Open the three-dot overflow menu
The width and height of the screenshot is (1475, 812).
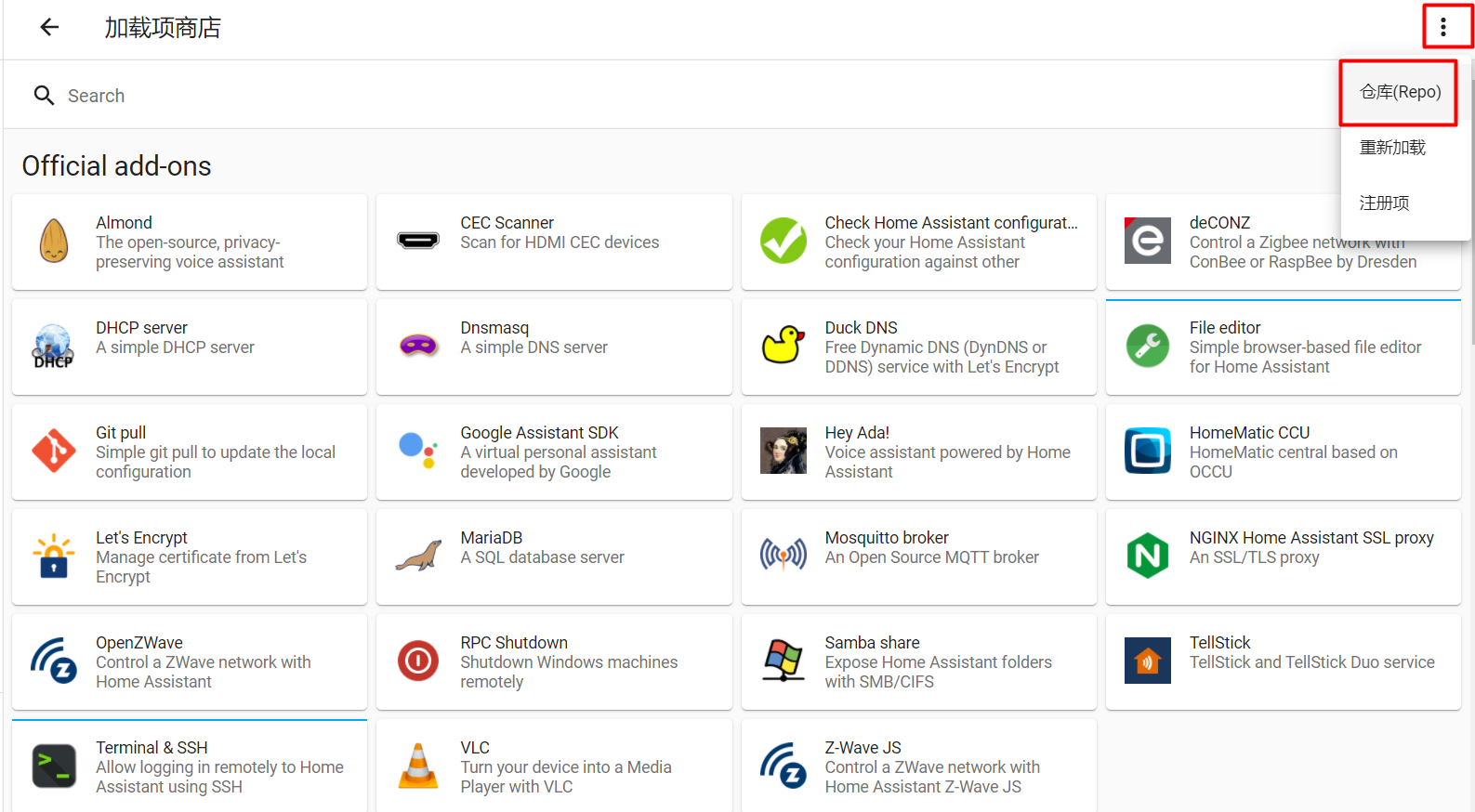coord(1443,27)
